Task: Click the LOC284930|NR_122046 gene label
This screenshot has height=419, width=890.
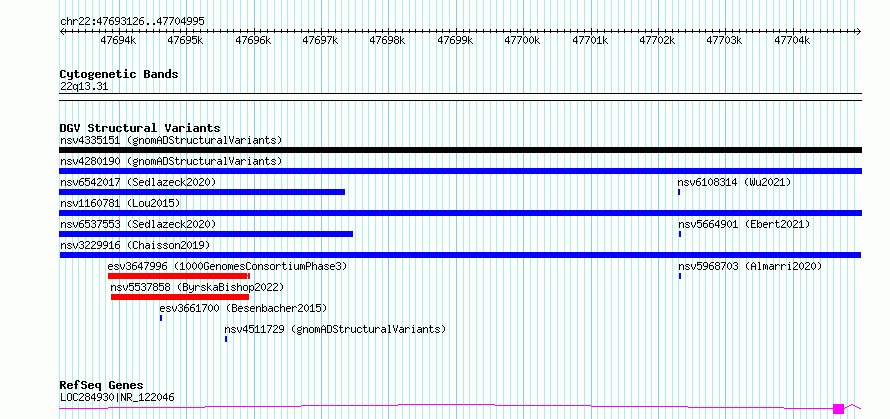Action: click(x=117, y=397)
